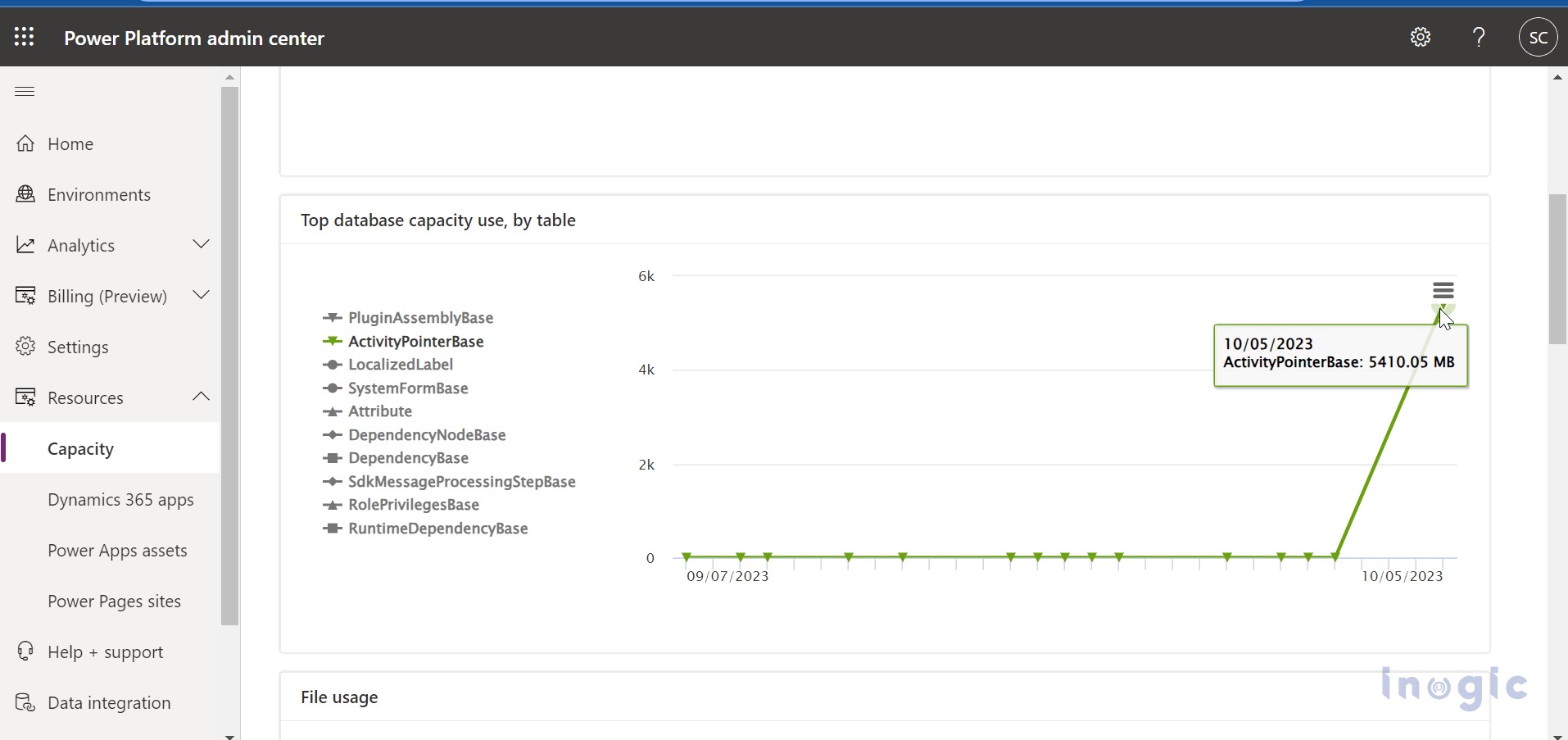Click the Power Platform admin center title
The height and width of the screenshot is (740, 1568).
(194, 38)
